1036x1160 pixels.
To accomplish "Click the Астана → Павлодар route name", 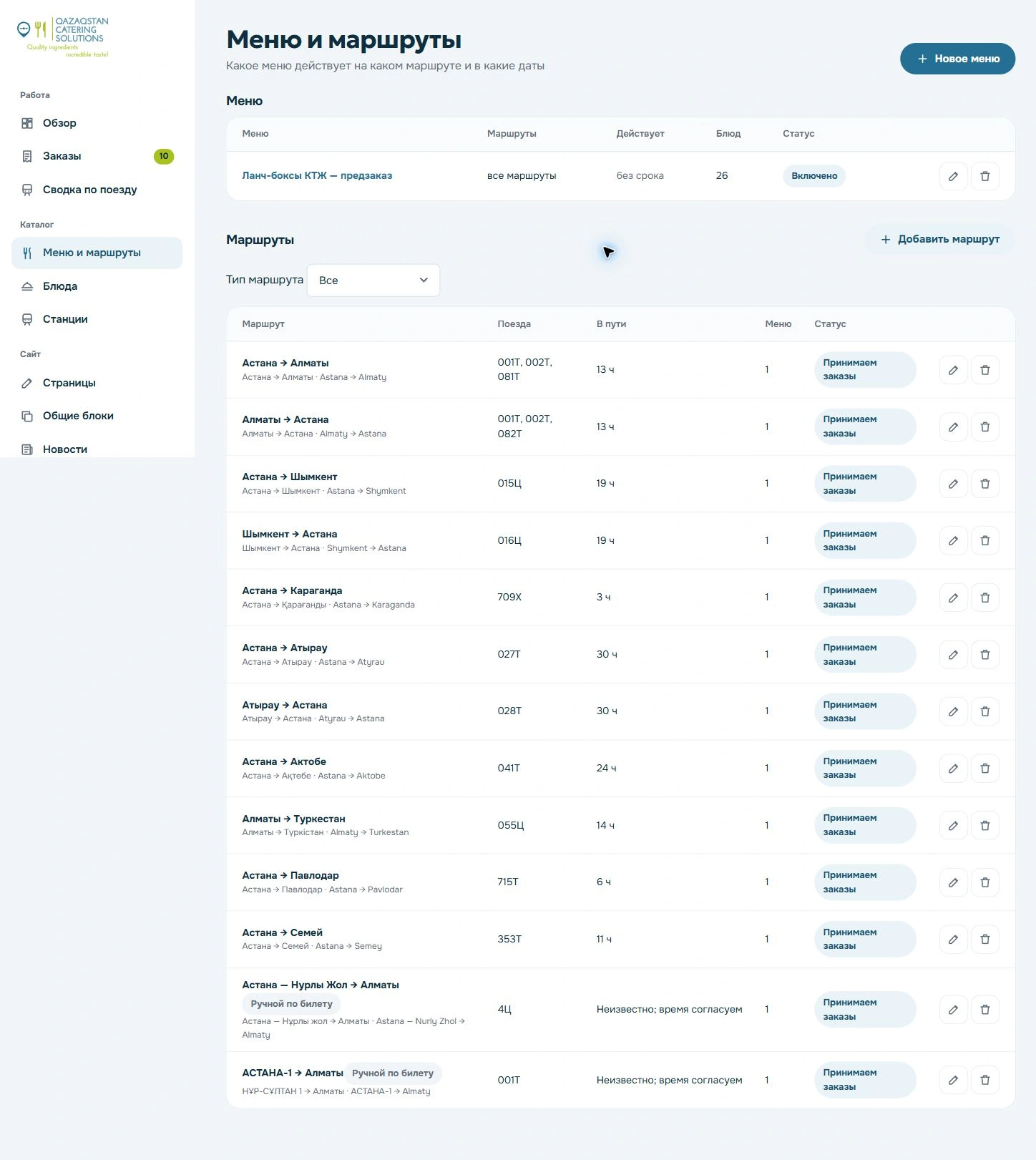I will 290,875.
